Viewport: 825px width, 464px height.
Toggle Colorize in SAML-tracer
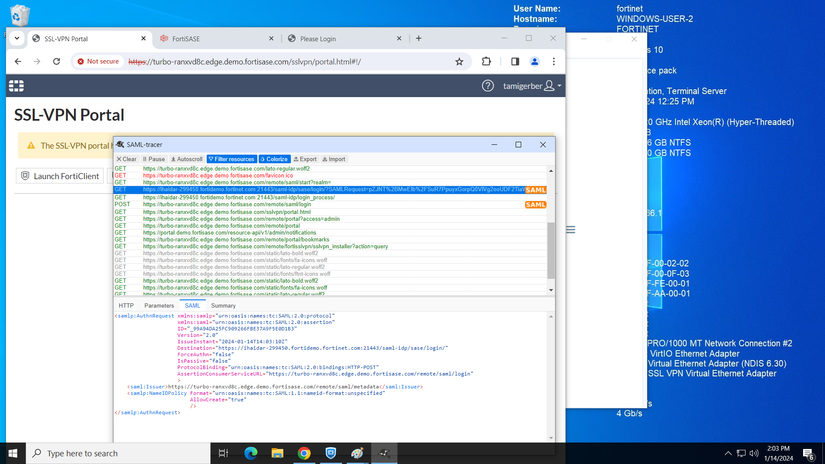(x=274, y=159)
